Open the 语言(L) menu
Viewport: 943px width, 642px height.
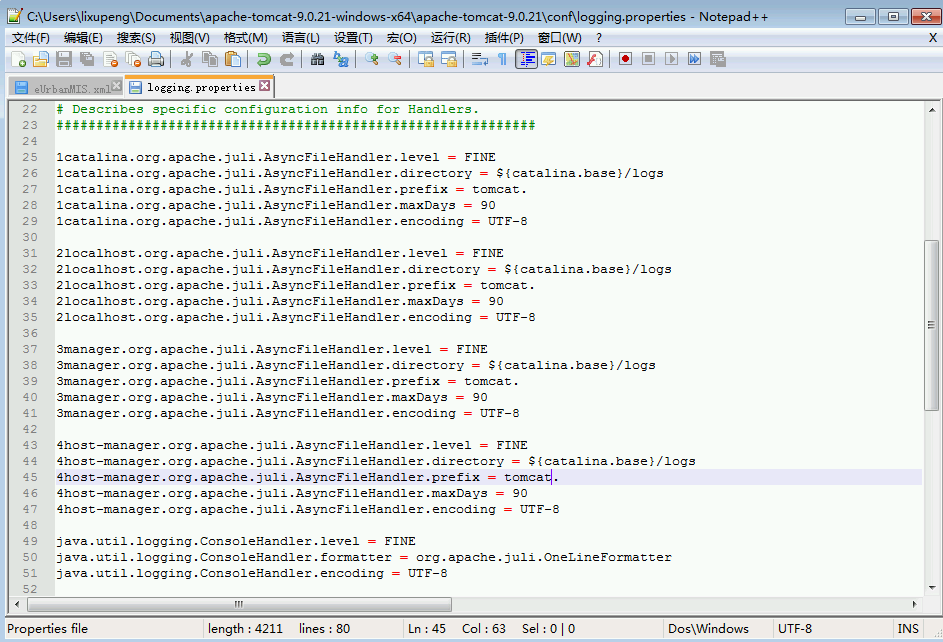tap(301, 38)
